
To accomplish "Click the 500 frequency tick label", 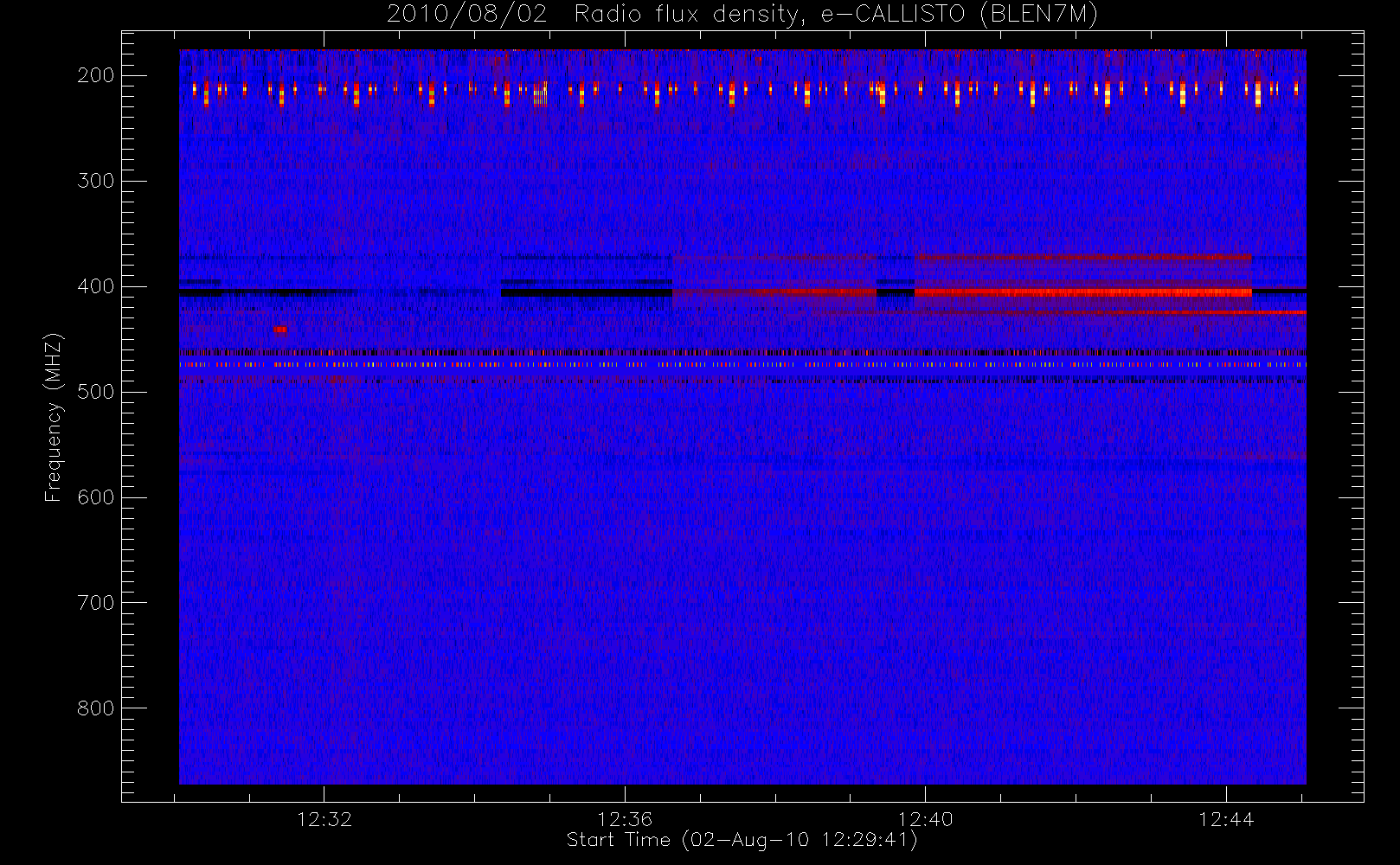I will pyautogui.click(x=95, y=392).
